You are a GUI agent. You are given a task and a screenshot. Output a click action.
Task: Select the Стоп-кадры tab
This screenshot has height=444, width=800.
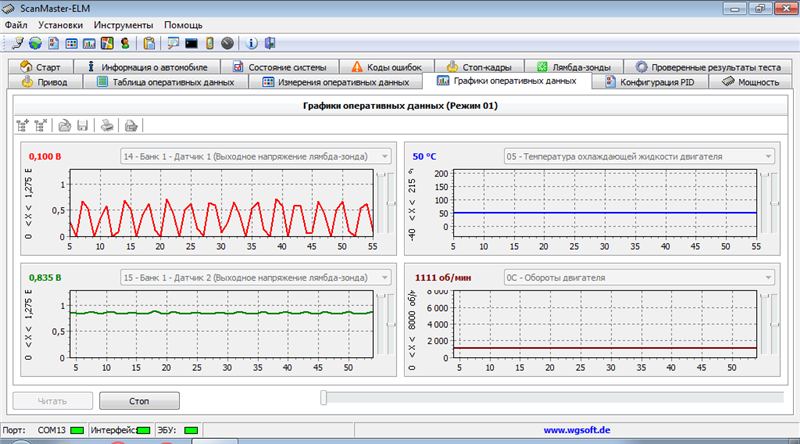tap(480, 67)
